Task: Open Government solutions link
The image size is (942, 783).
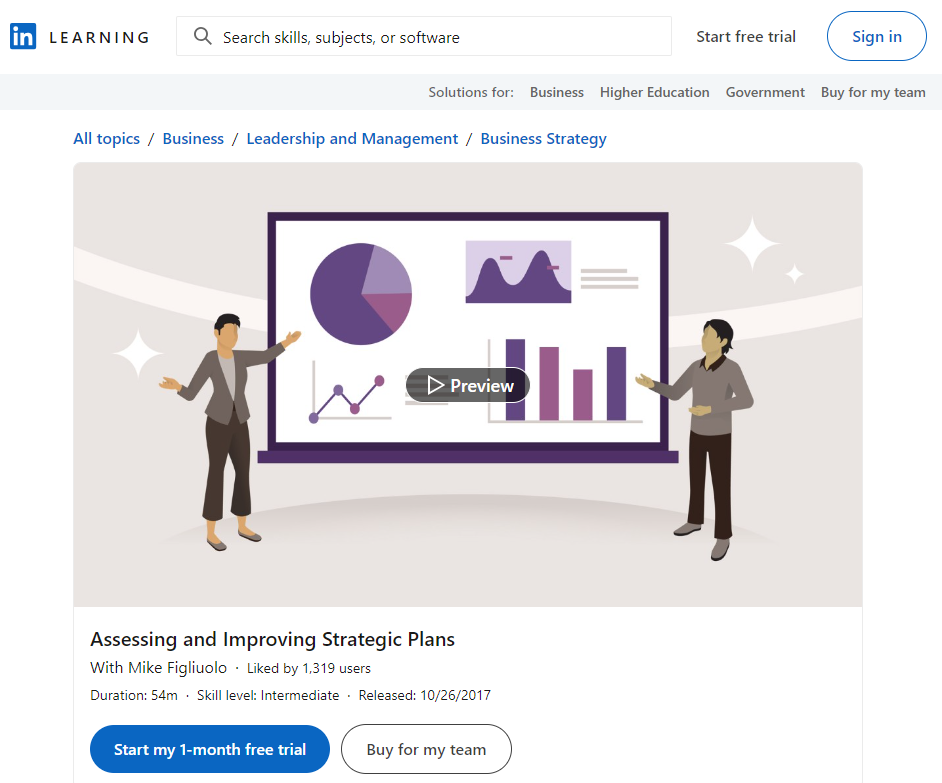Action: (x=765, y=92)
